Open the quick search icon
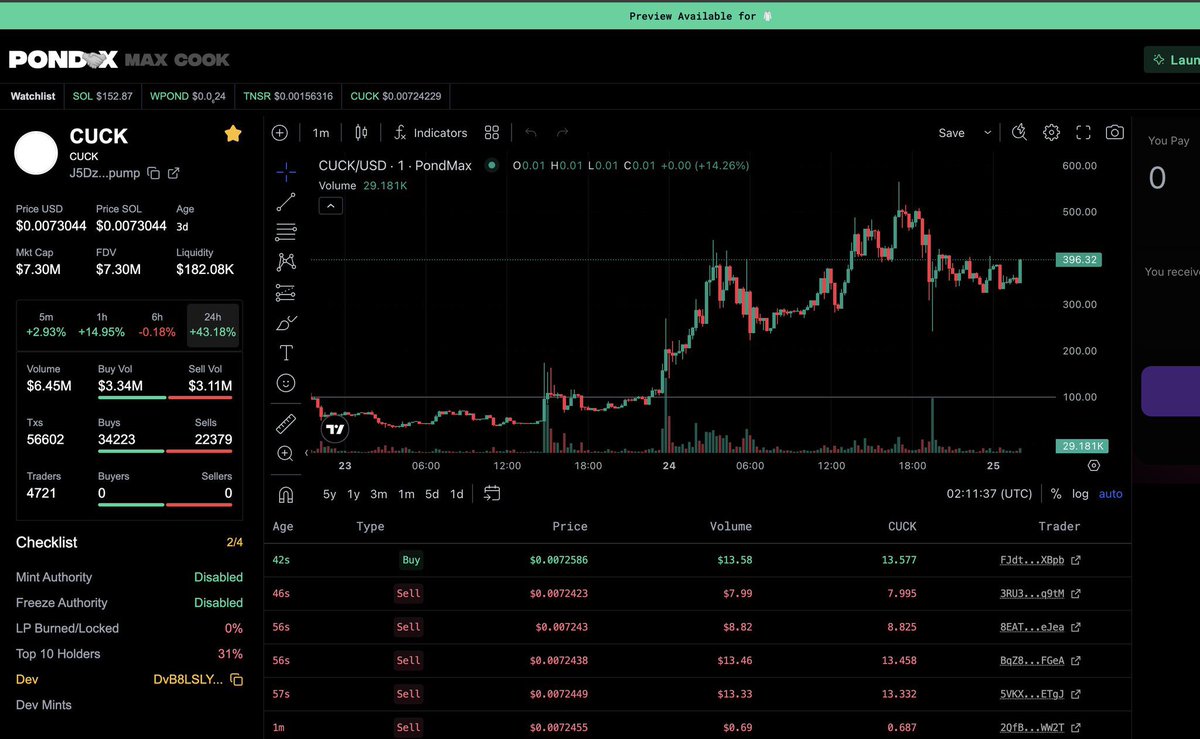Viewport: 1200px width, 739px height. pyautogui.click(x=1019, y=132)
